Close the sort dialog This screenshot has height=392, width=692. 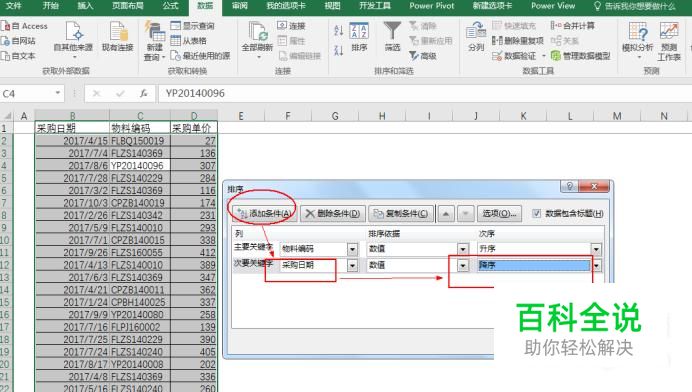coord(594,186)
